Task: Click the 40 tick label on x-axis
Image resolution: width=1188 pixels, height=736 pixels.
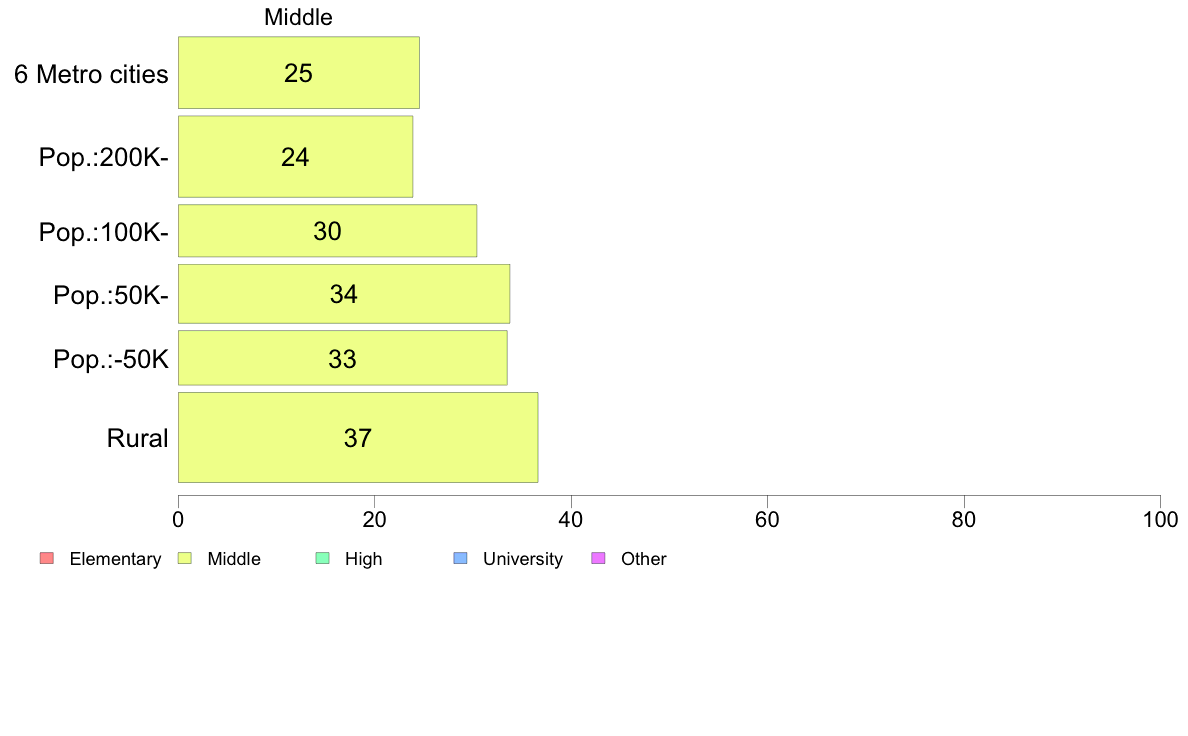Action: pos(570,519)
